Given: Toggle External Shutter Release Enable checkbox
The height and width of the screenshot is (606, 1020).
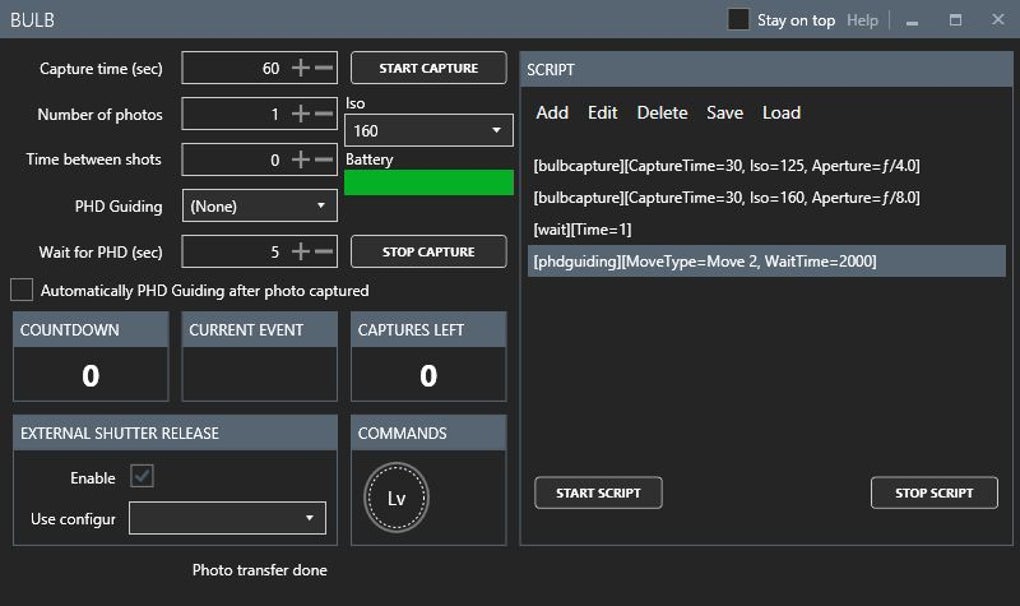Looking at the screenshot, I should point(142,476).
